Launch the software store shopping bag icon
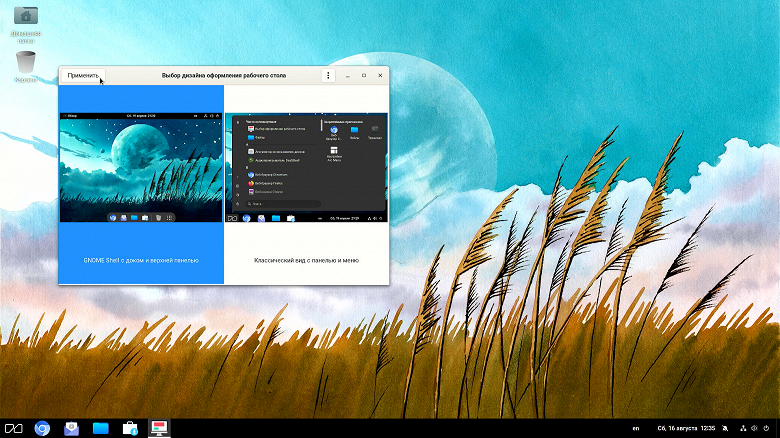The height and width of the screenshot is (438, 780). 130,428
